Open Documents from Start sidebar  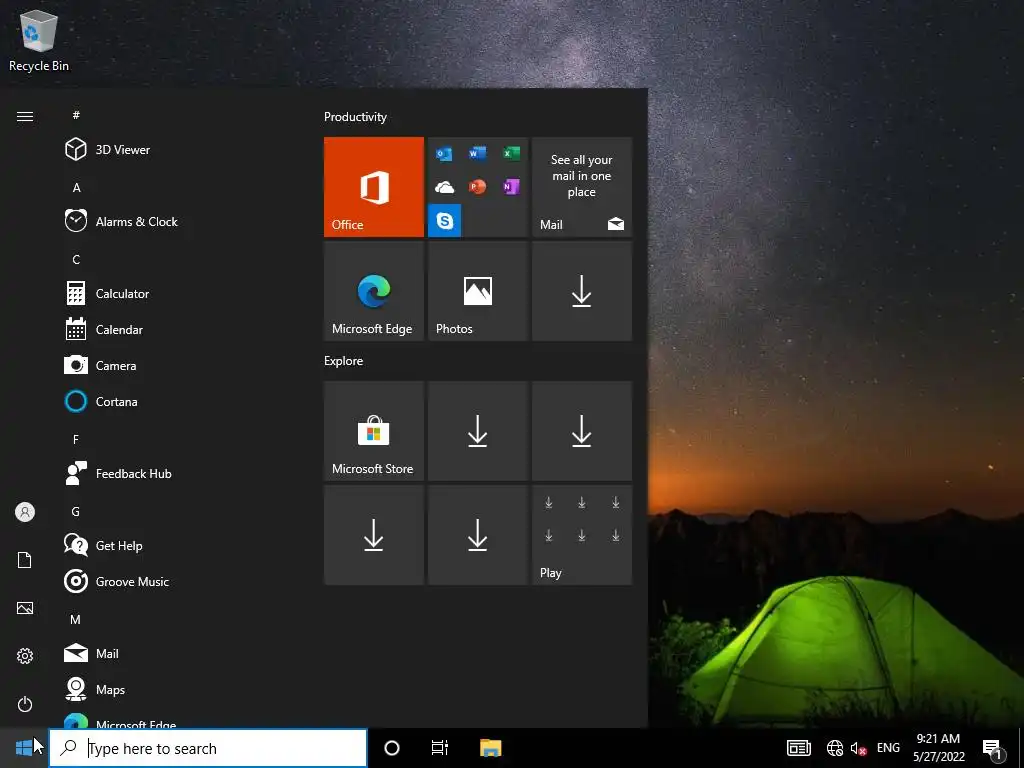[x=25, y=560]
